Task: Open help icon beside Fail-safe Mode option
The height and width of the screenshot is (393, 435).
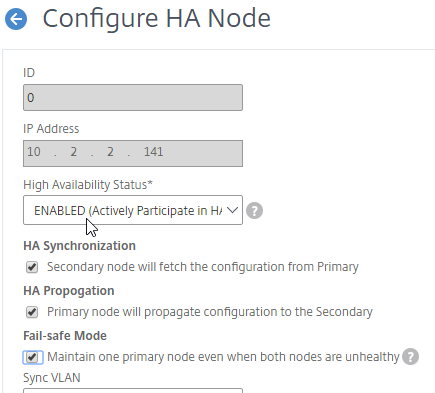Action: [410, 357]
